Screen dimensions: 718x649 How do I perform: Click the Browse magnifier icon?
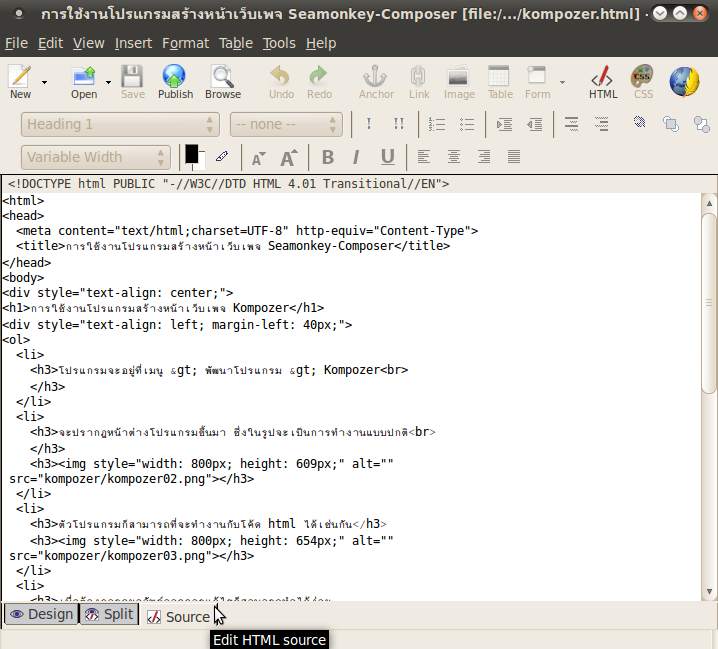(x=223, y=76)
